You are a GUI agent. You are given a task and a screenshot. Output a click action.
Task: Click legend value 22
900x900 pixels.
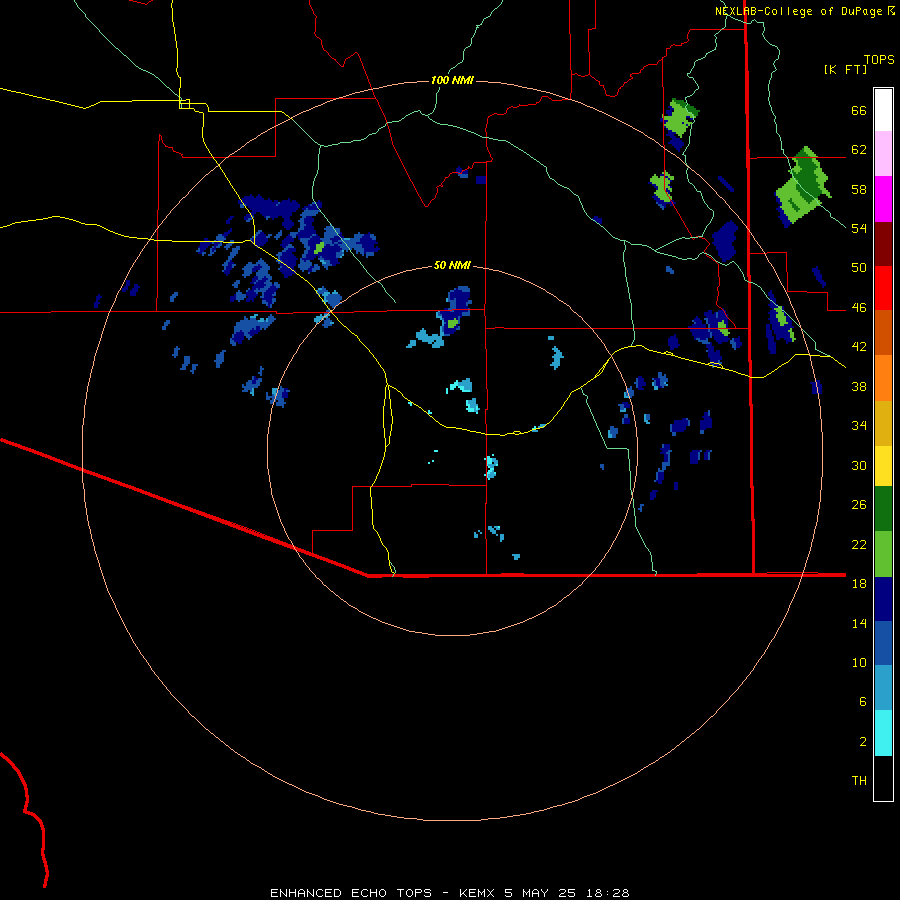point(859,544)
